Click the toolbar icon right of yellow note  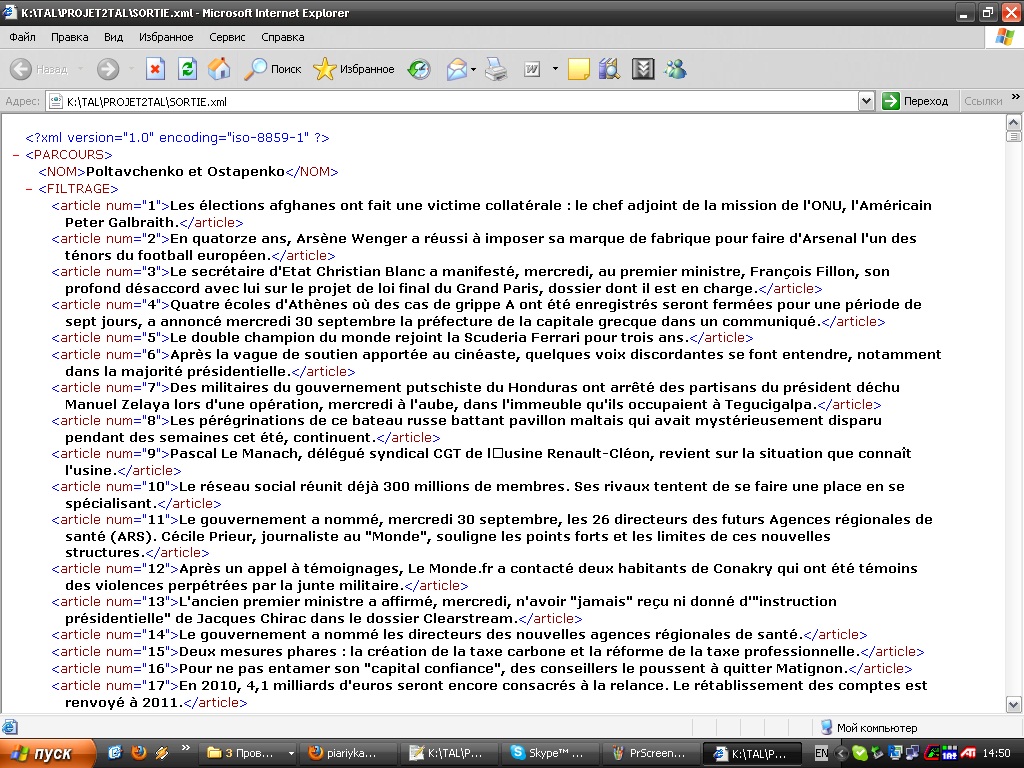click(x=609, y=69)
